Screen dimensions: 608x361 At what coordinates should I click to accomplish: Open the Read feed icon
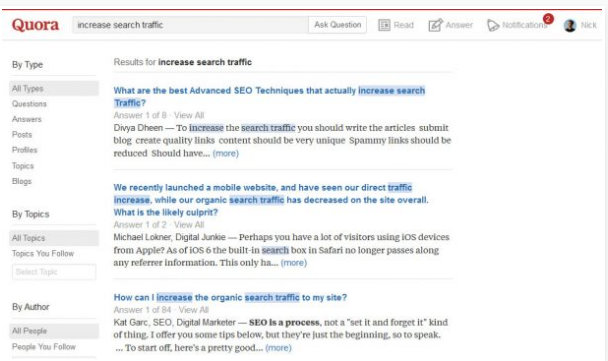(384, 25)
